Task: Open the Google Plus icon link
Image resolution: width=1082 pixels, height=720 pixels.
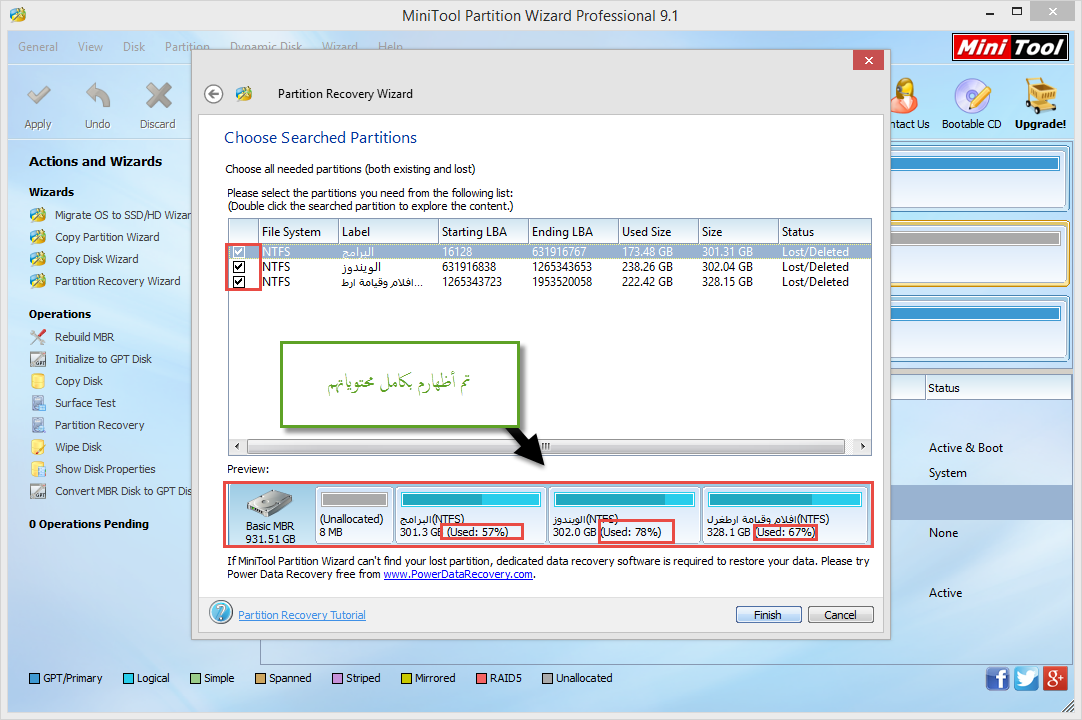Action: [x=1055, y=679]
